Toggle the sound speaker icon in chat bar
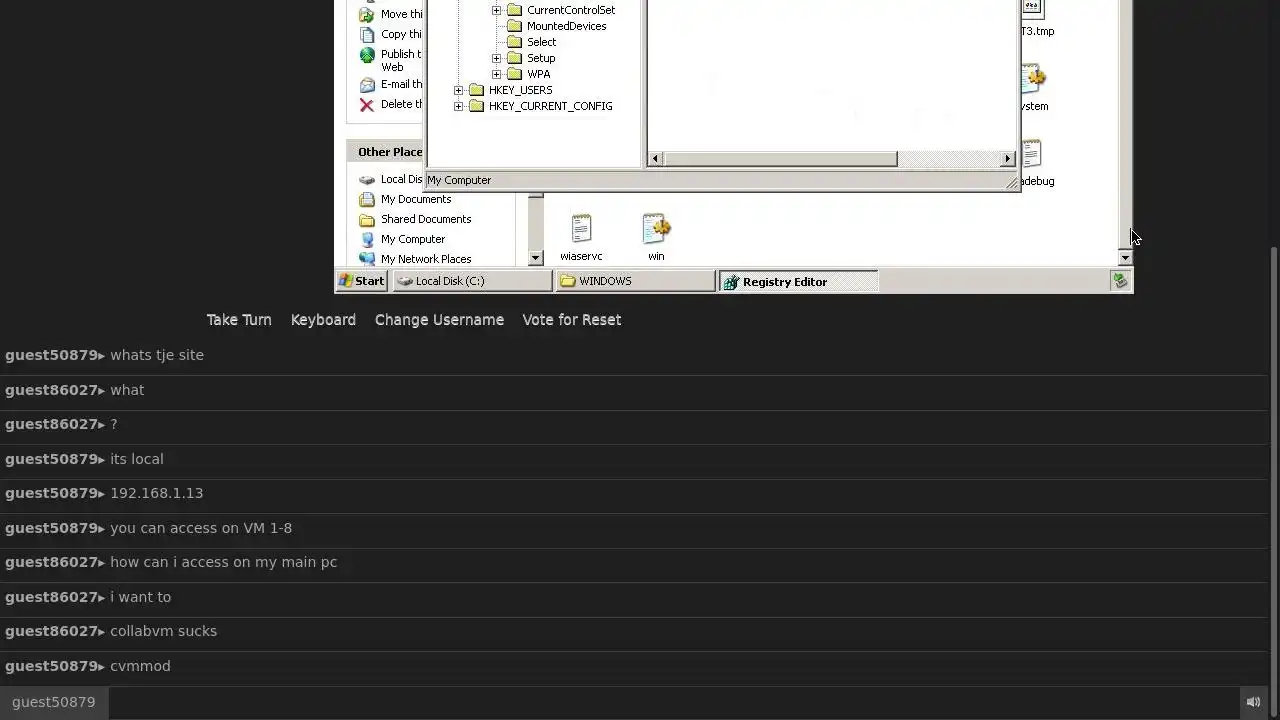This screenshot has height=720, width=1280. [1253, 702]
